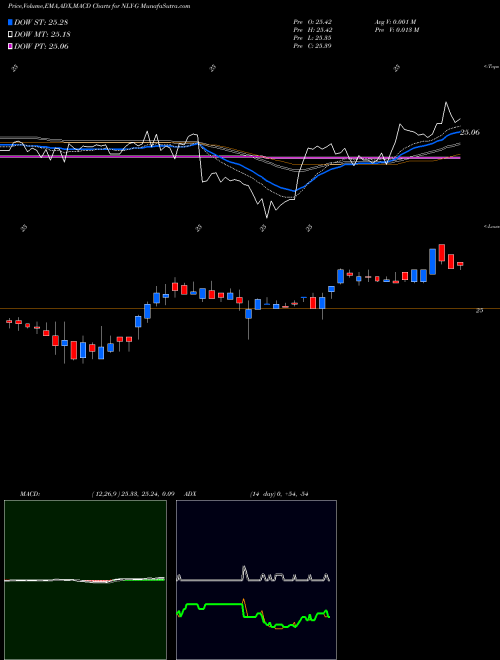Select the 'DOW MT: 25.18' legend label

(42, 35)
